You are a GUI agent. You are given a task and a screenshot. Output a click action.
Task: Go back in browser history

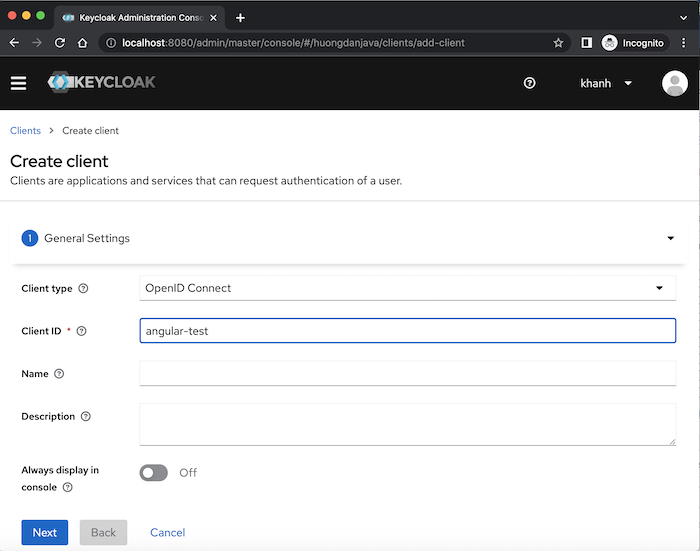tap(14, 43)
